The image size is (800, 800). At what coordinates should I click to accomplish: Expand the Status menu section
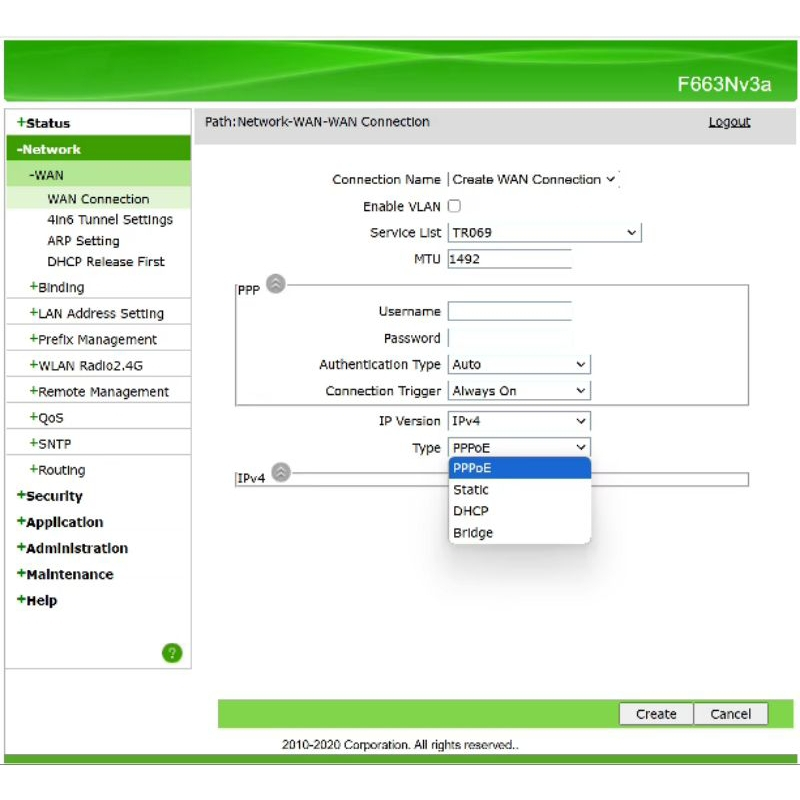47,123
